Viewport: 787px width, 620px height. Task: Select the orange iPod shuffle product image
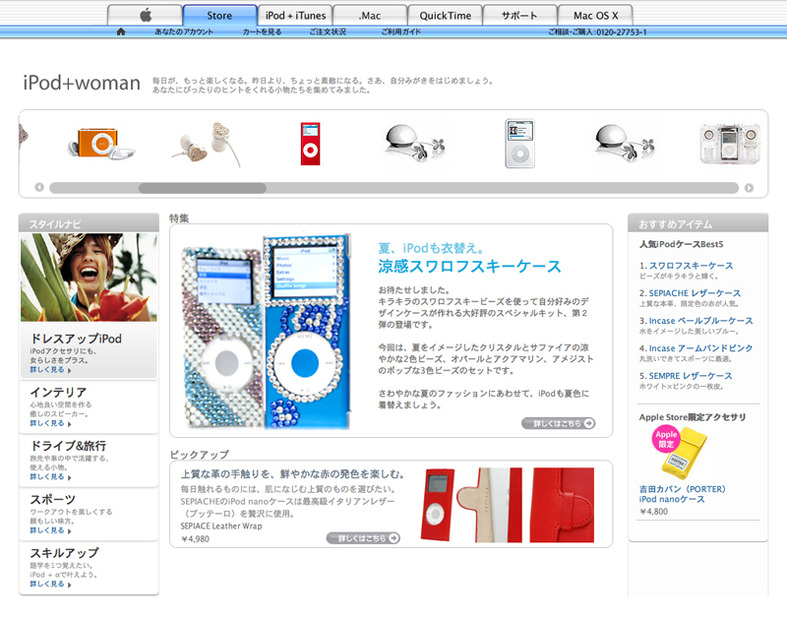(101, 144)
